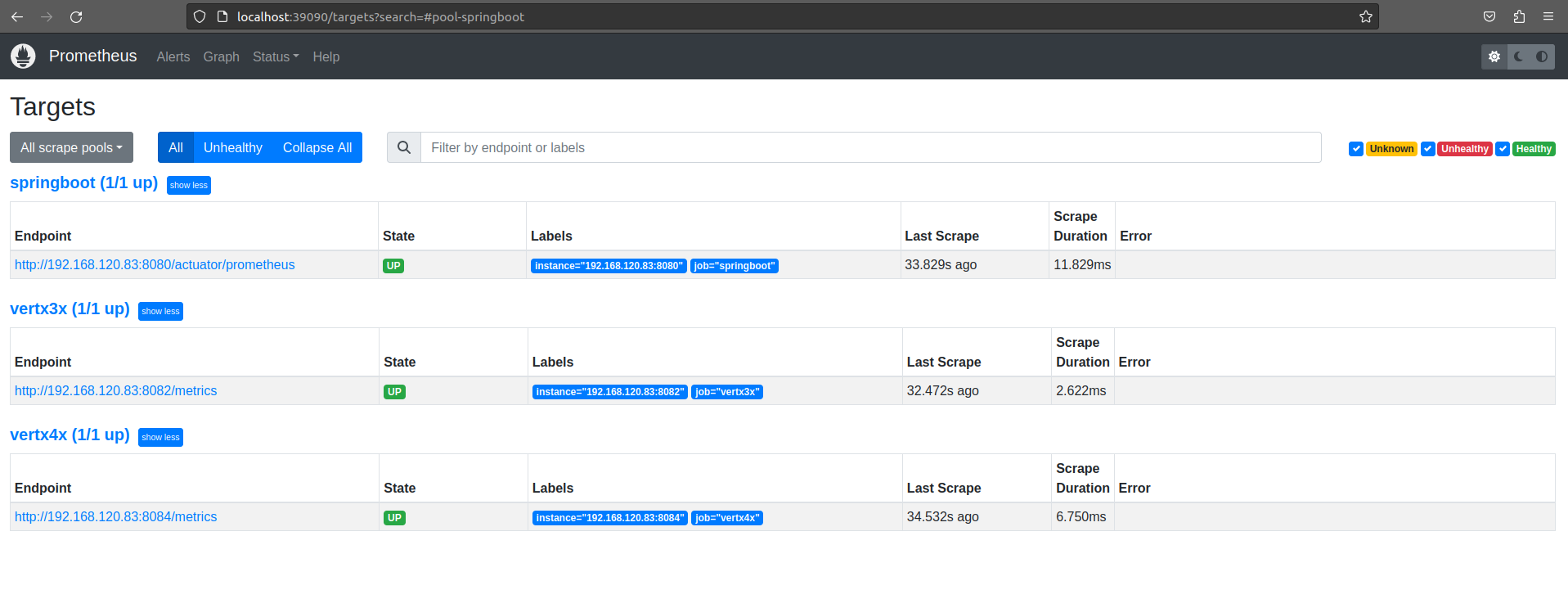This screenshot has height=608, width=1568.
Task: Open the 8082/metrics endpoint link
Action: (115, 390)
